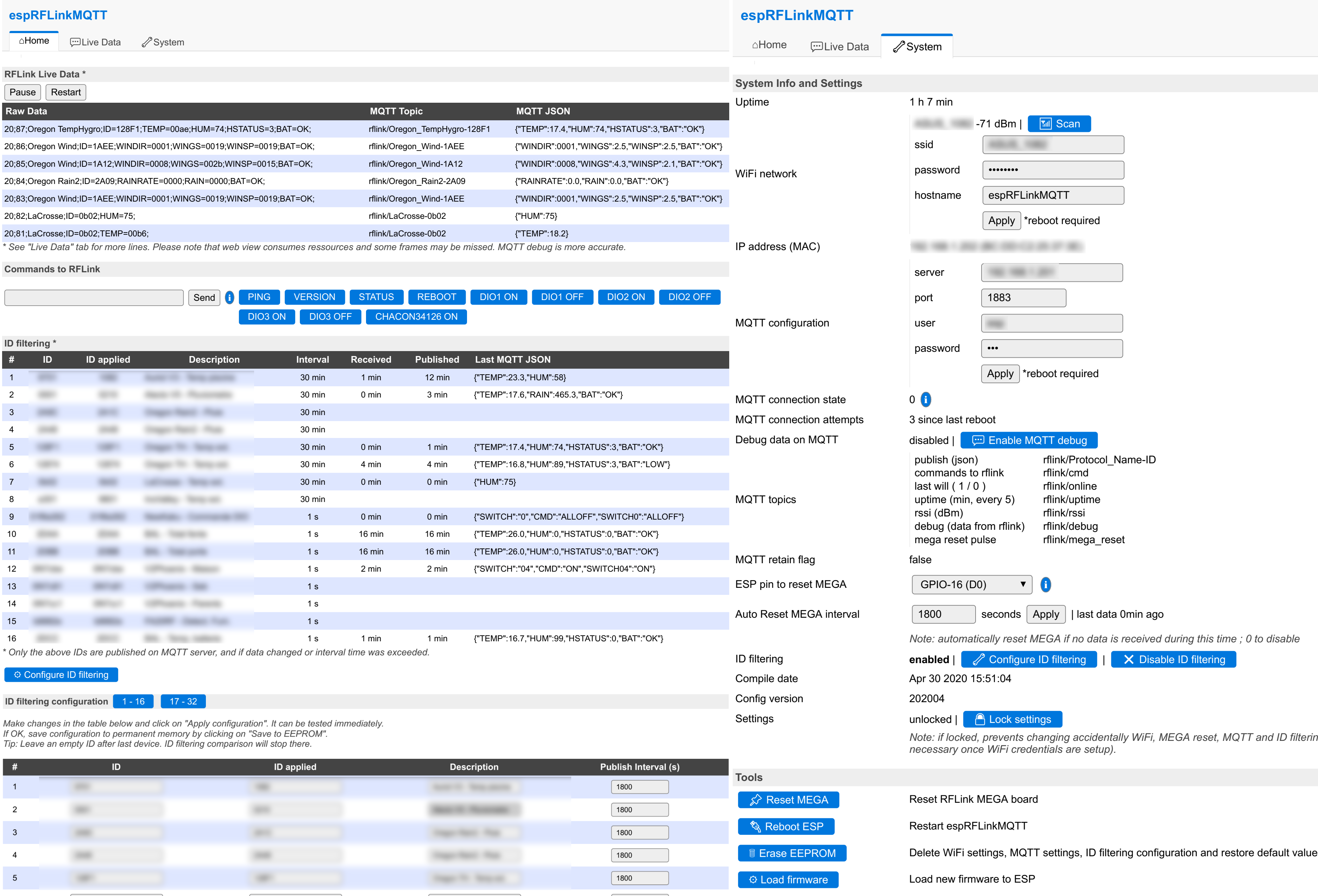Click the RFLink command input field
The width and height of the screenshot is (1318, 896).
94,298
